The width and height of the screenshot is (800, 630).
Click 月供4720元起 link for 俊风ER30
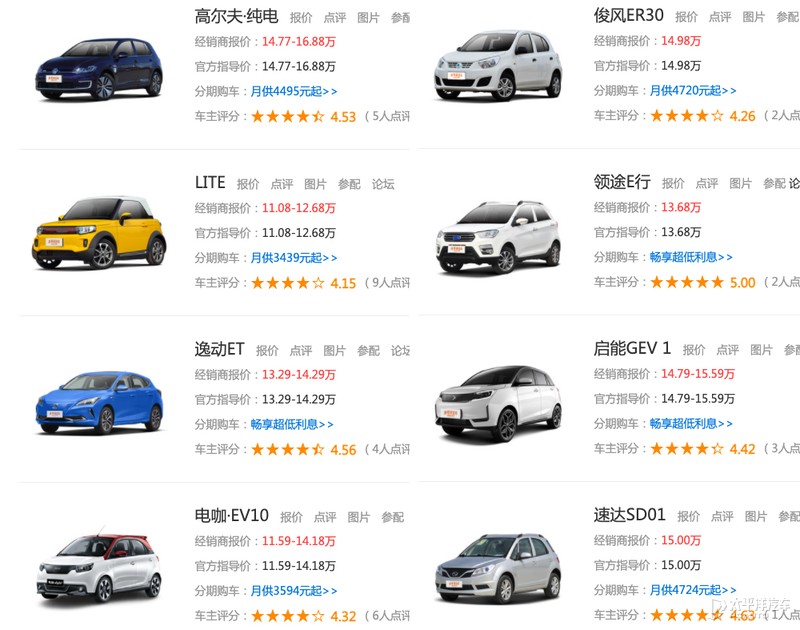[693, 91]
